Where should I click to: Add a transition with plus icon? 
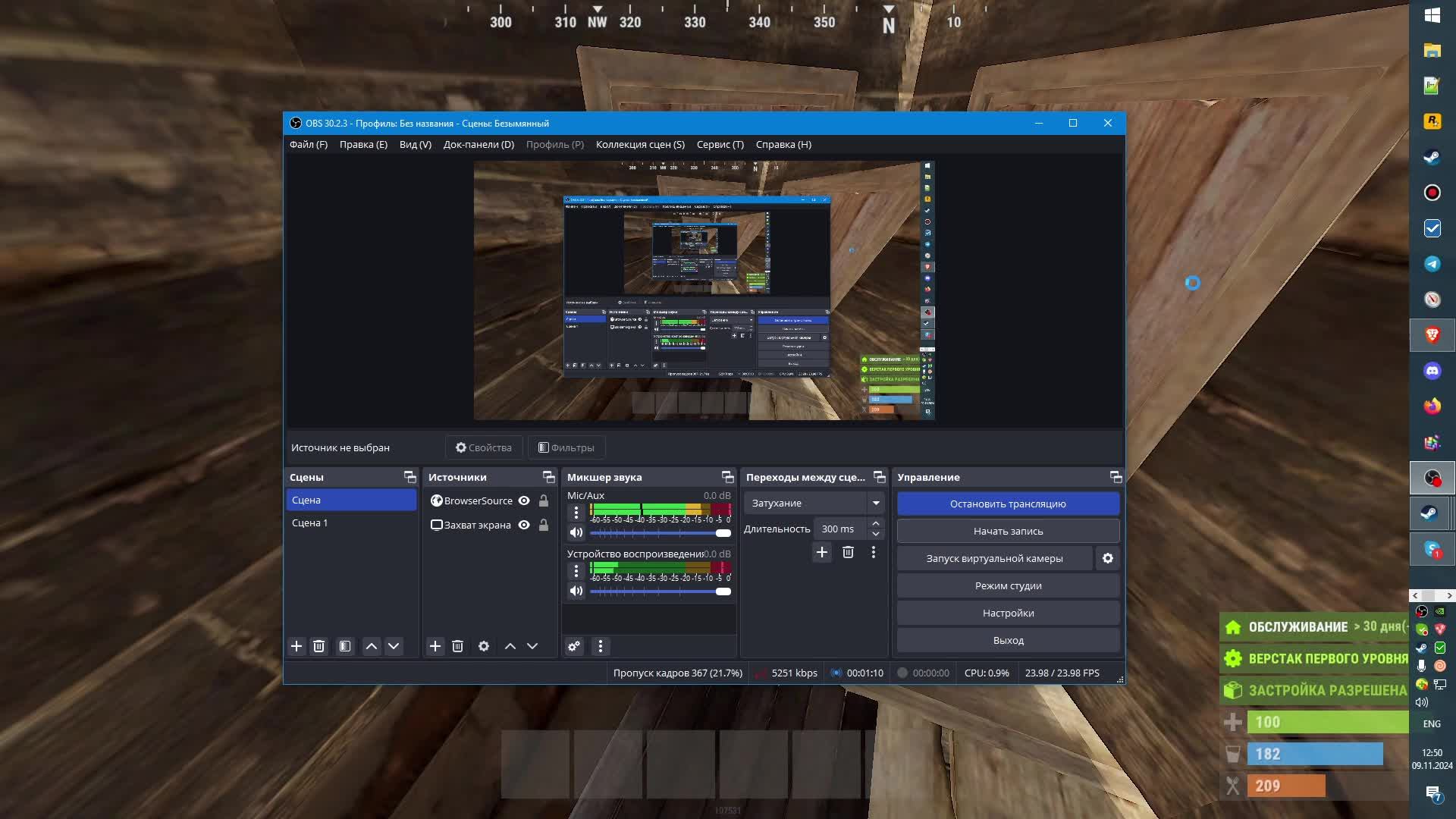tap(822, 552)
